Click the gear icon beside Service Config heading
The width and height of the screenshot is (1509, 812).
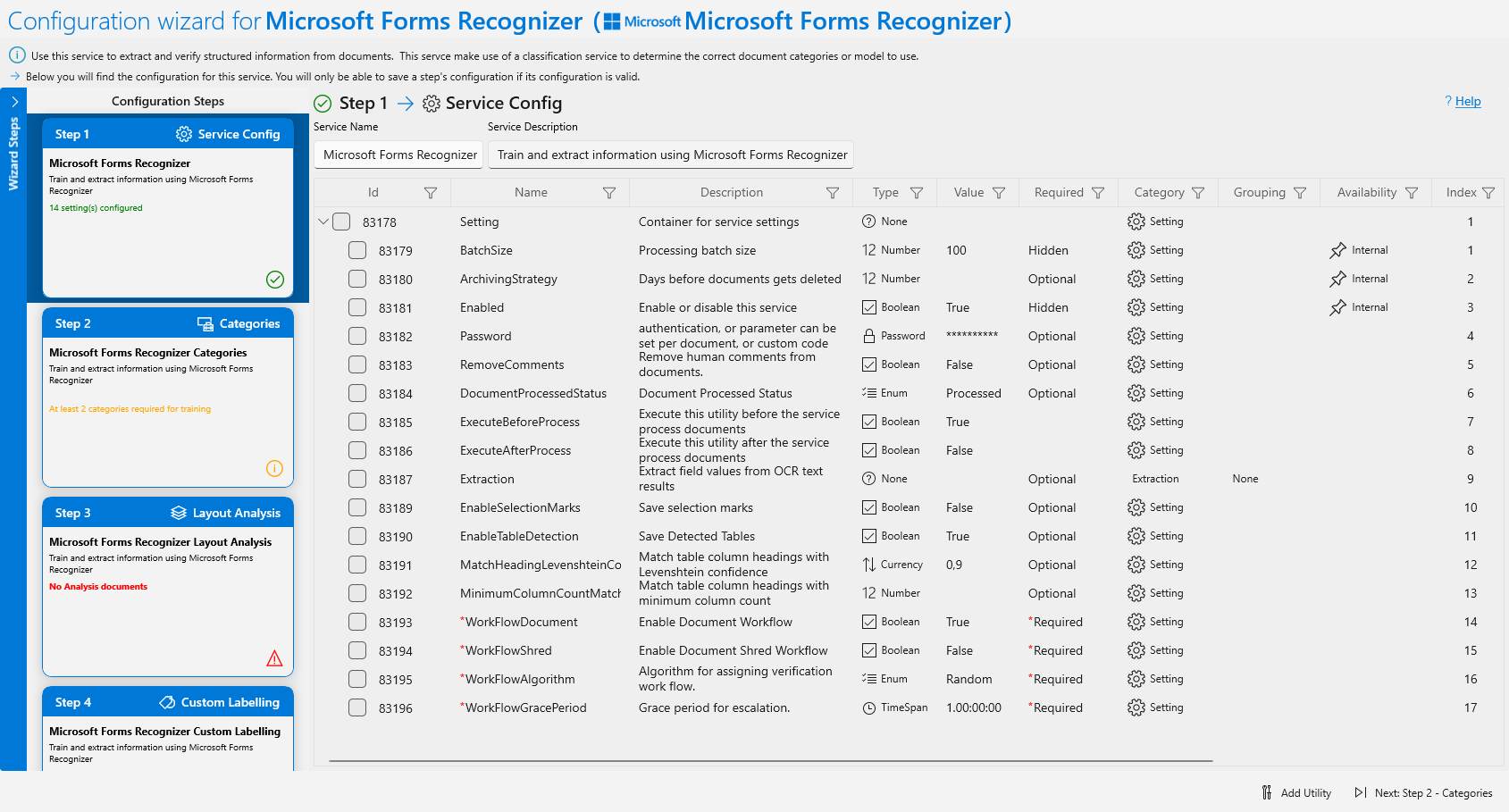click(432, 104)
